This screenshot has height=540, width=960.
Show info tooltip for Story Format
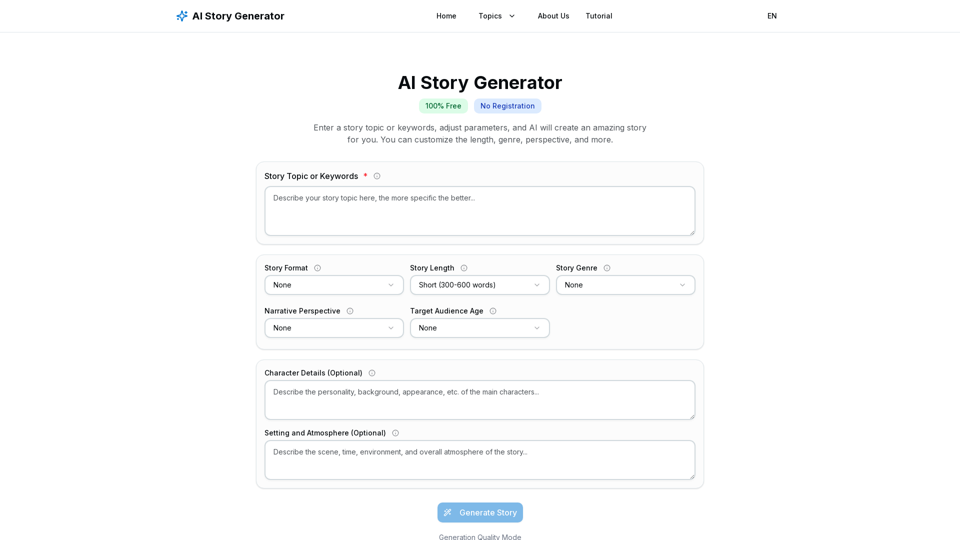click(x=317, y=268)
